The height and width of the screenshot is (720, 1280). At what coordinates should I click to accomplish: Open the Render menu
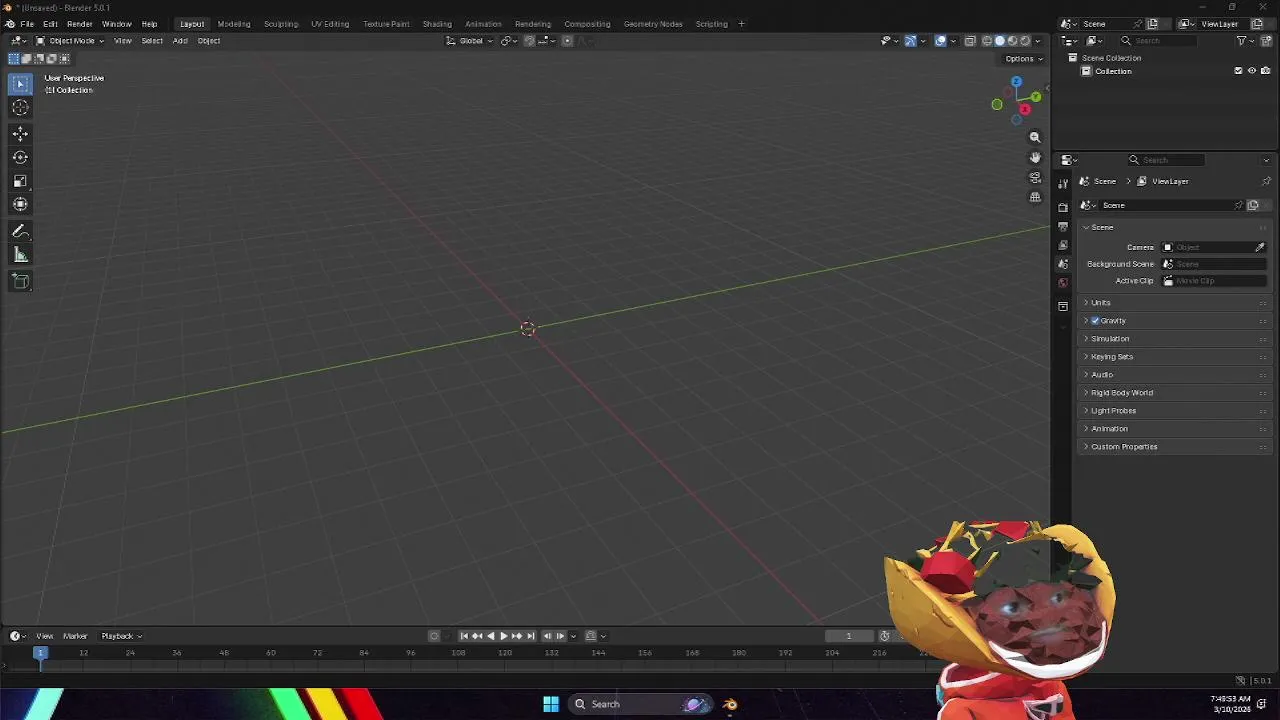(x=80, y=24)
